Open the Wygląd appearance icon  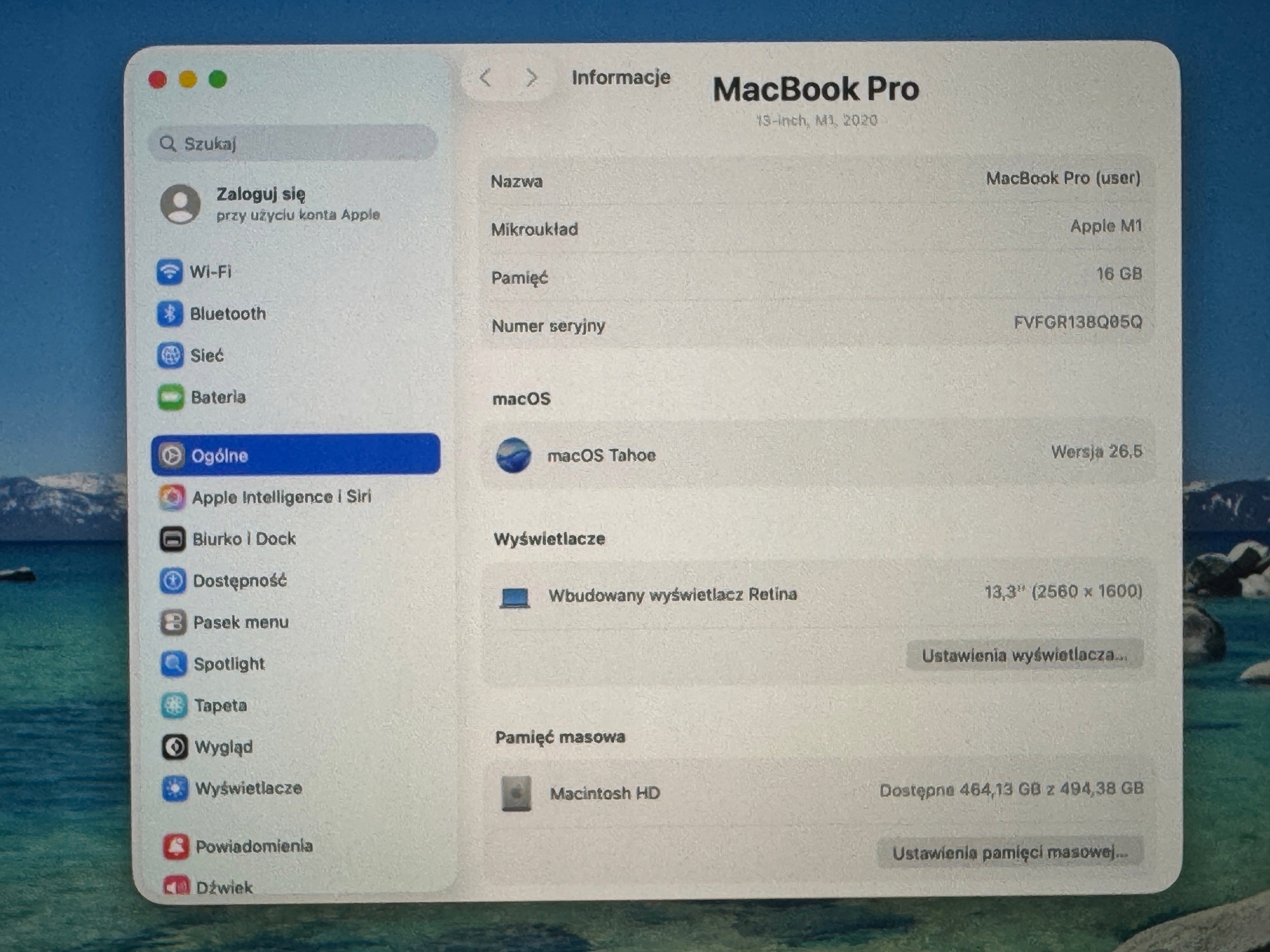[175, 747]
